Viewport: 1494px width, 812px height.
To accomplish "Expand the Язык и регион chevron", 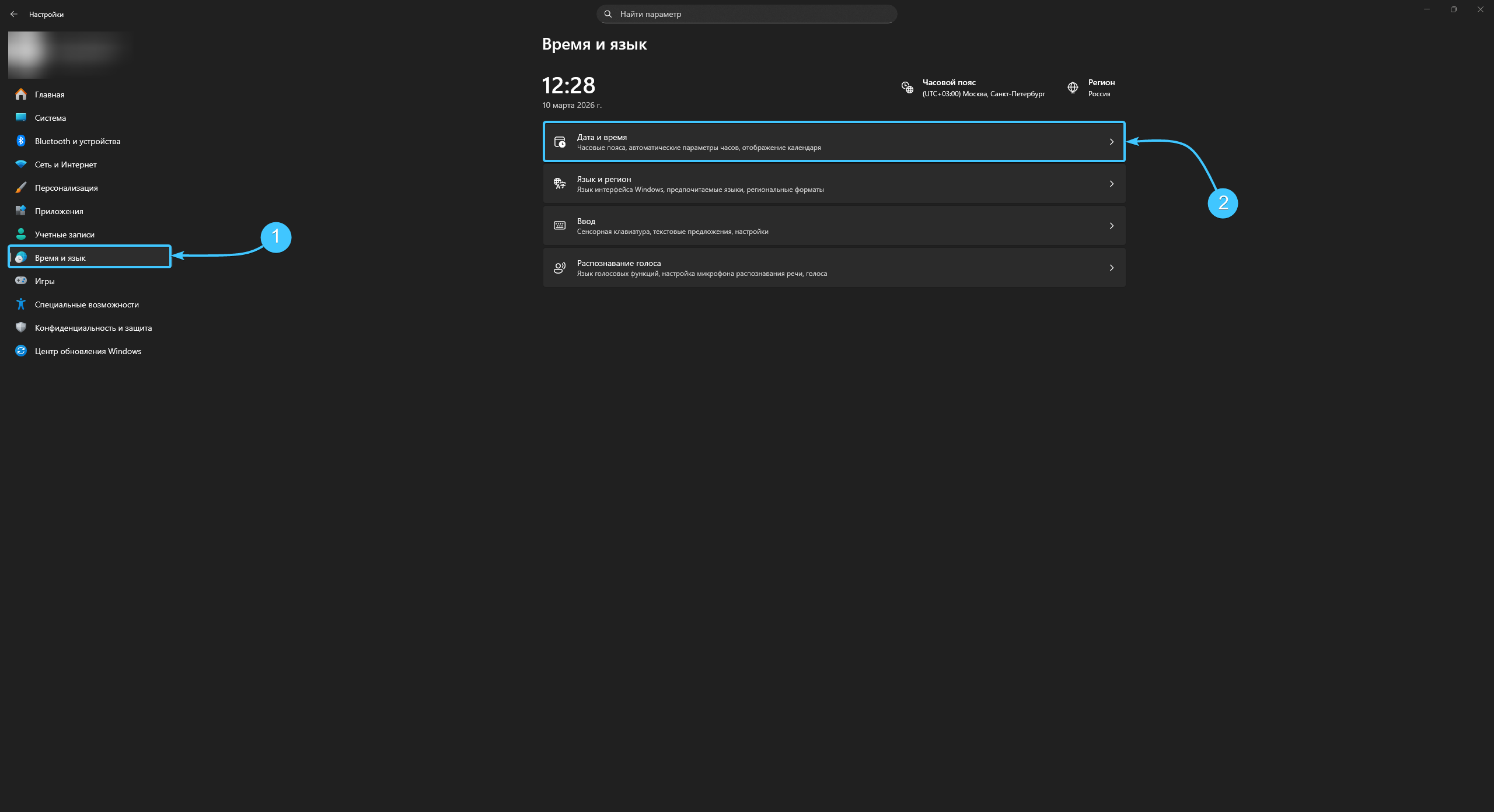I will [x=1111, y=184].
